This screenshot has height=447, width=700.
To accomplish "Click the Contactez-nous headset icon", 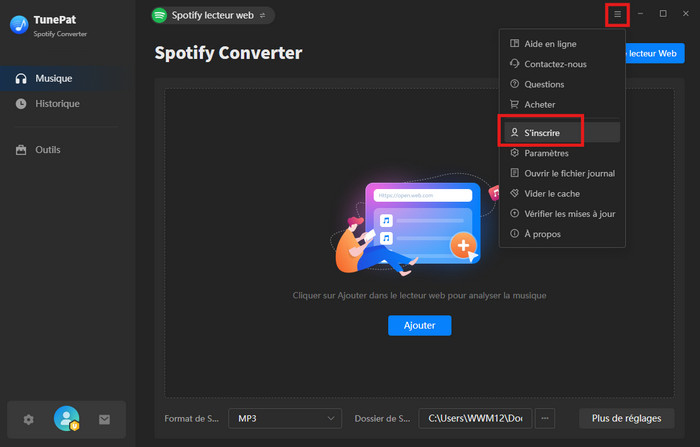I will point(514,63).
